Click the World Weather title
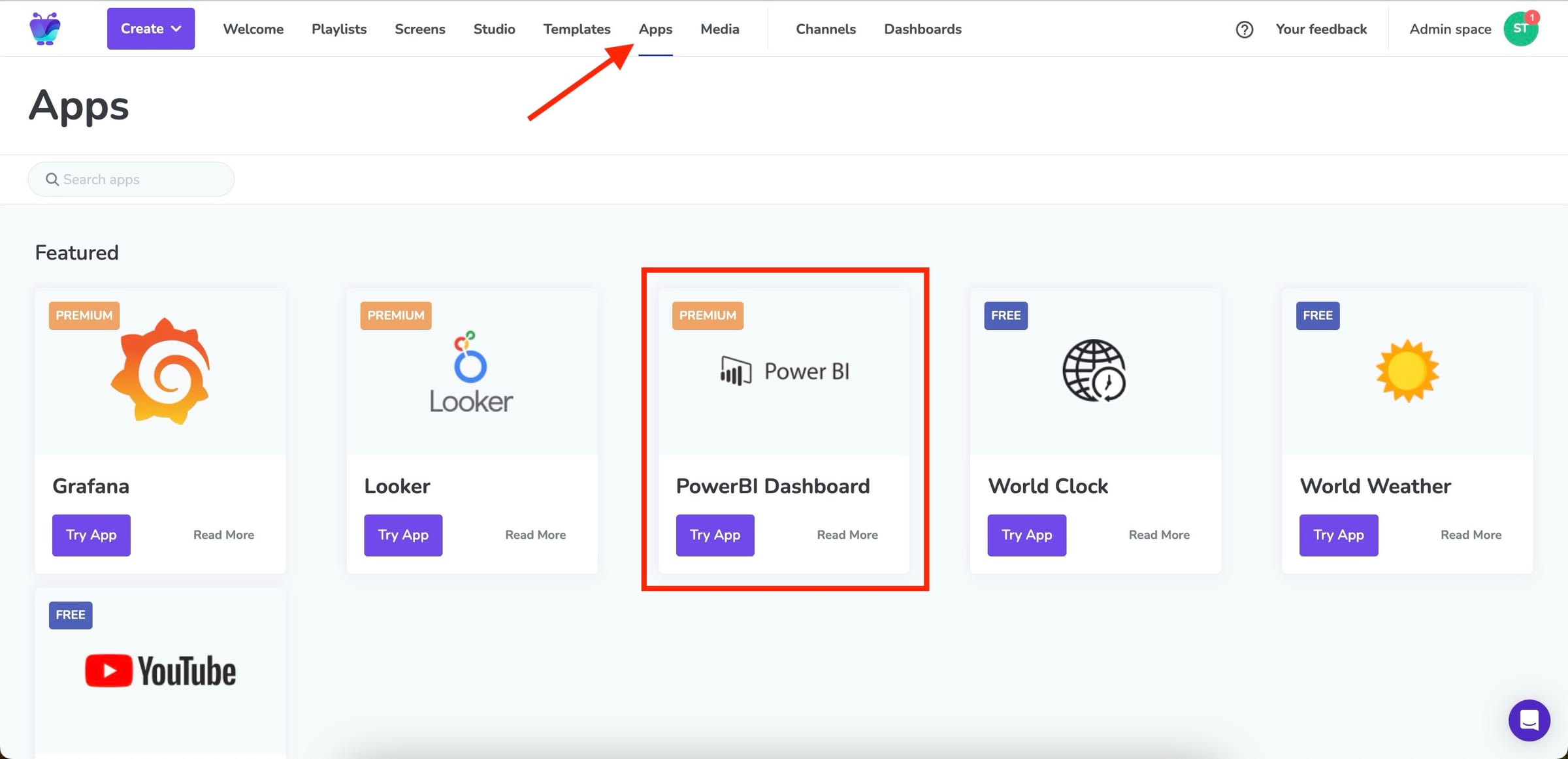This screenshot has width=1568, height=759. 1375,486
